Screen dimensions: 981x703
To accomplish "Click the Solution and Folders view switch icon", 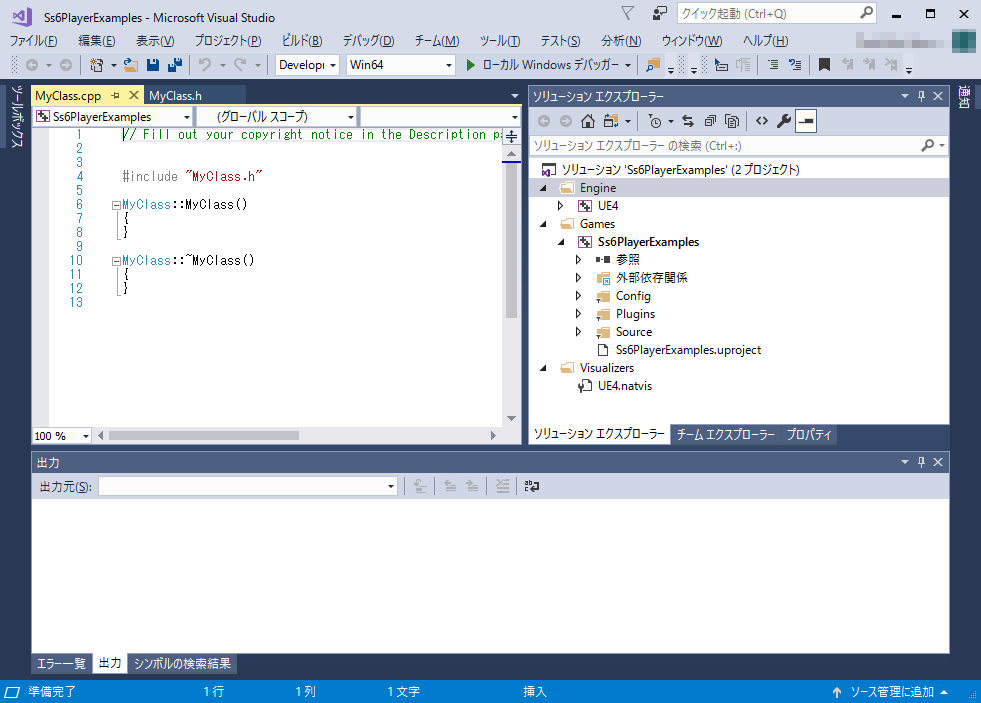I will (x=611, y=121).
